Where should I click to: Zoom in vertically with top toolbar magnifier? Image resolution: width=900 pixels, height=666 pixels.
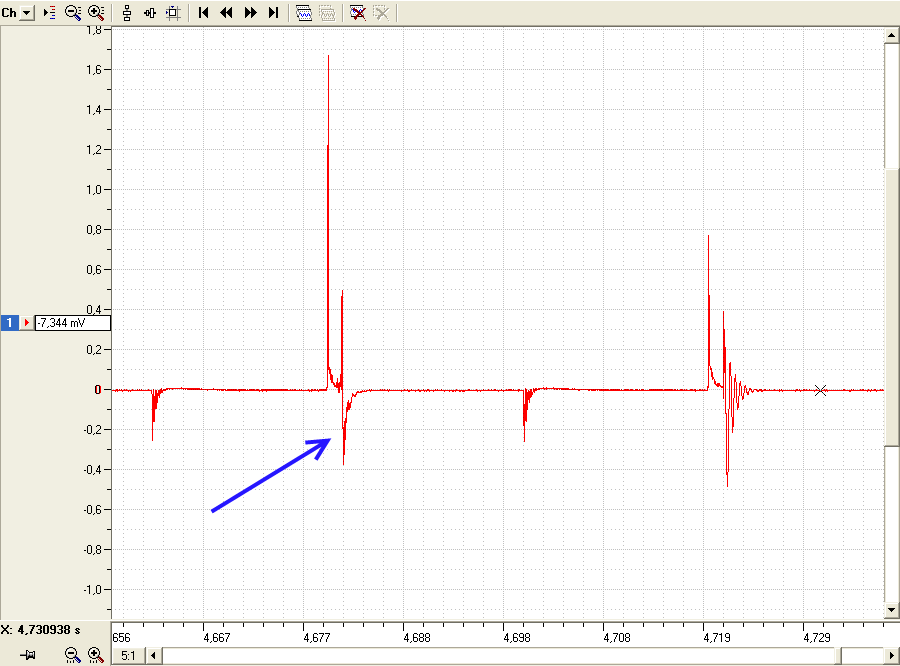(x=96, y=13)
